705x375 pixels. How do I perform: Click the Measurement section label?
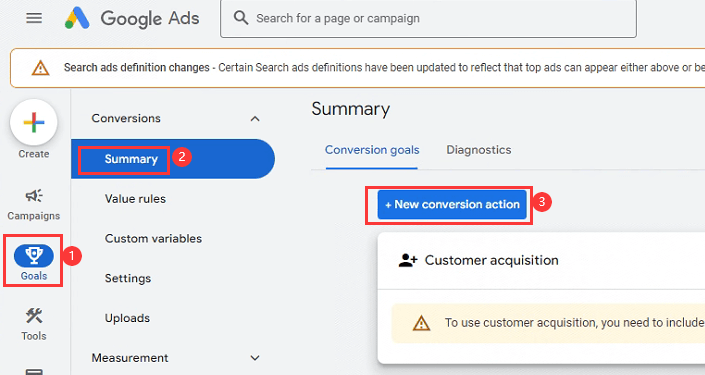(130, 358)
